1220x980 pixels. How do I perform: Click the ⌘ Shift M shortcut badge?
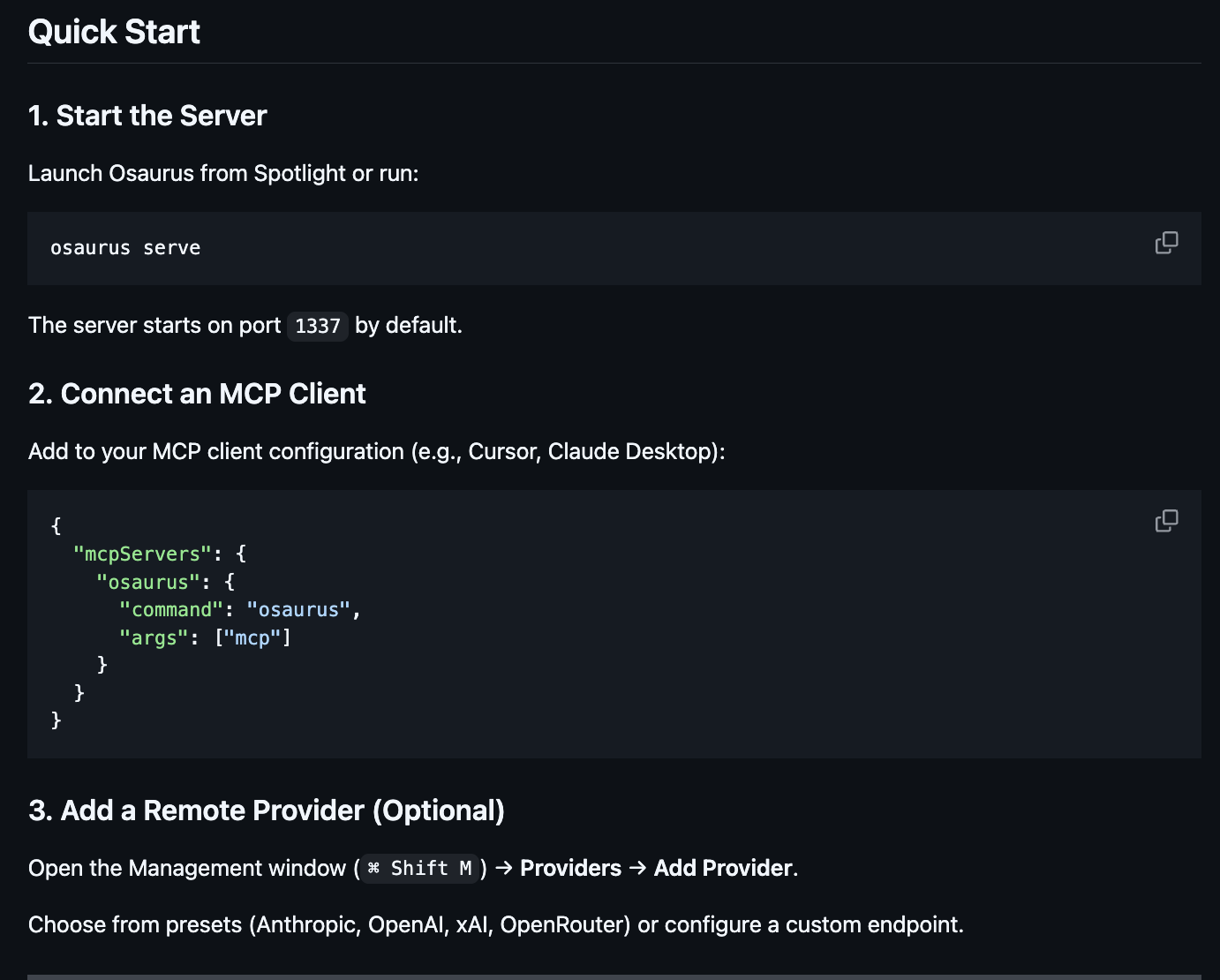tap(421, 869)
